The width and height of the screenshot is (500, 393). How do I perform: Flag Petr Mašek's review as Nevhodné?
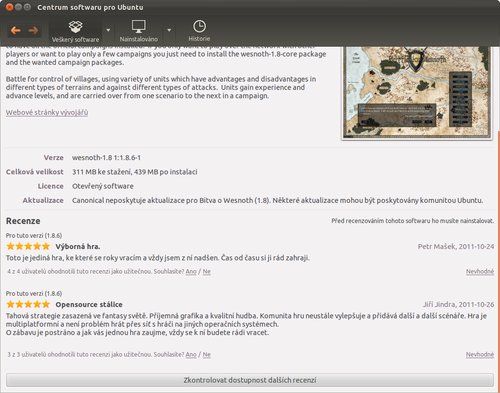pyautogui.click(x=480, y=271)
